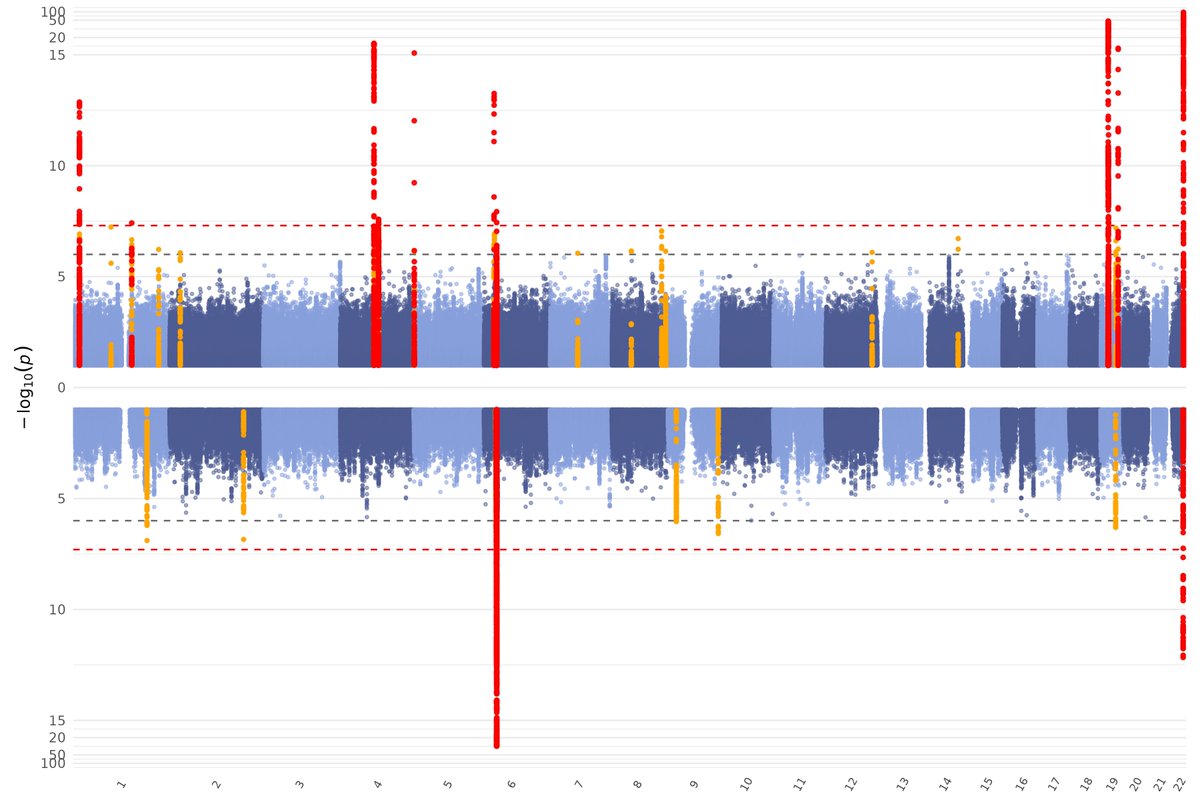Screen dimensions: 1200x800
Task: Click the chromosome 1 x-axis label
Action: click(122, 786)
